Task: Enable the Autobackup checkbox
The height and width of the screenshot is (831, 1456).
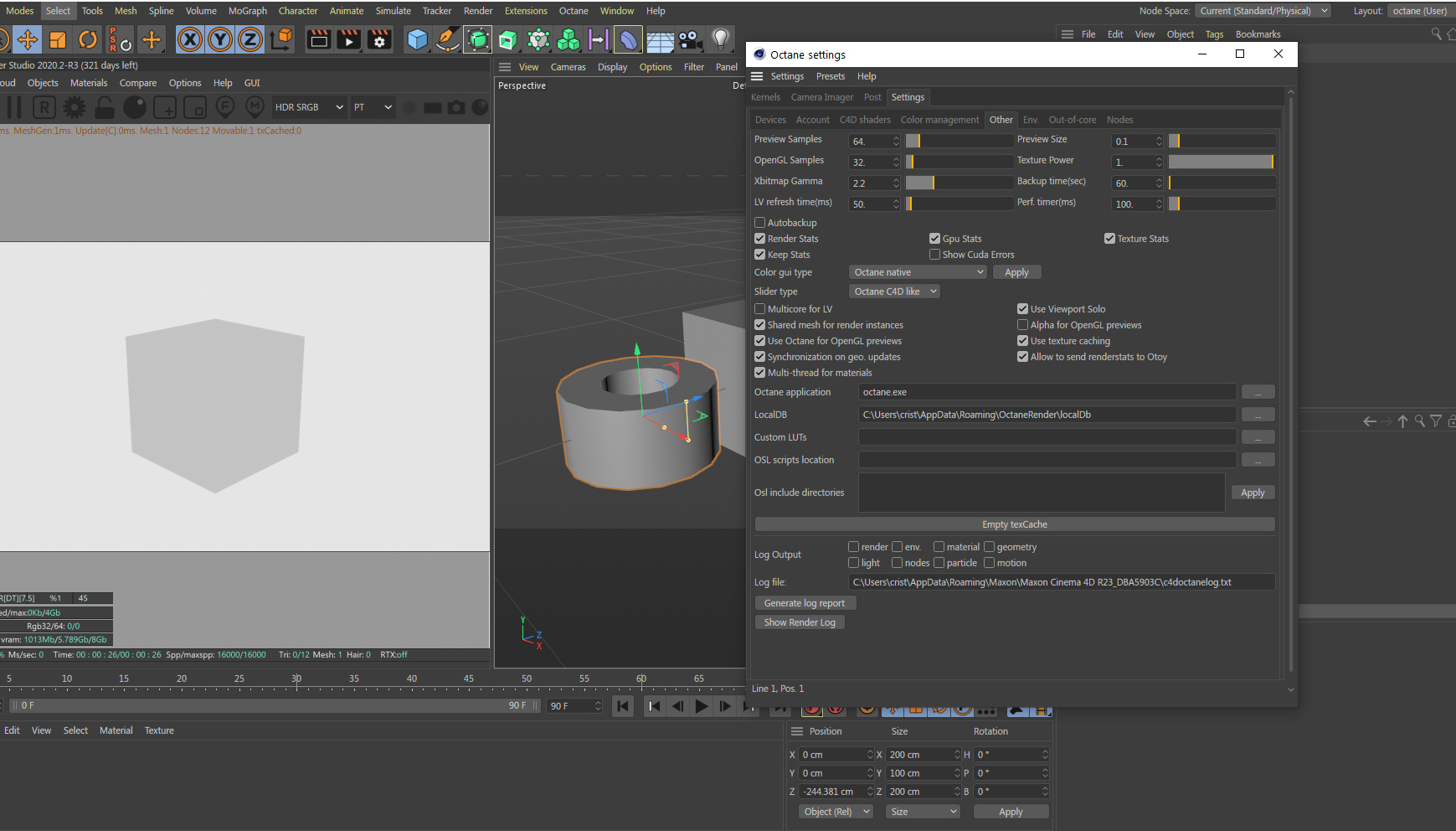Action: point(760,223)
